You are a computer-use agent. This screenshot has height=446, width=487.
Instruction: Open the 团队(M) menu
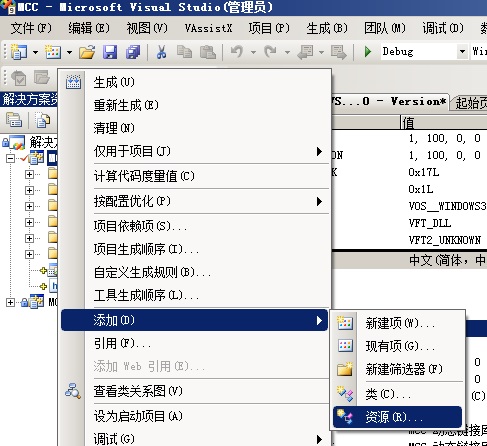385,28
